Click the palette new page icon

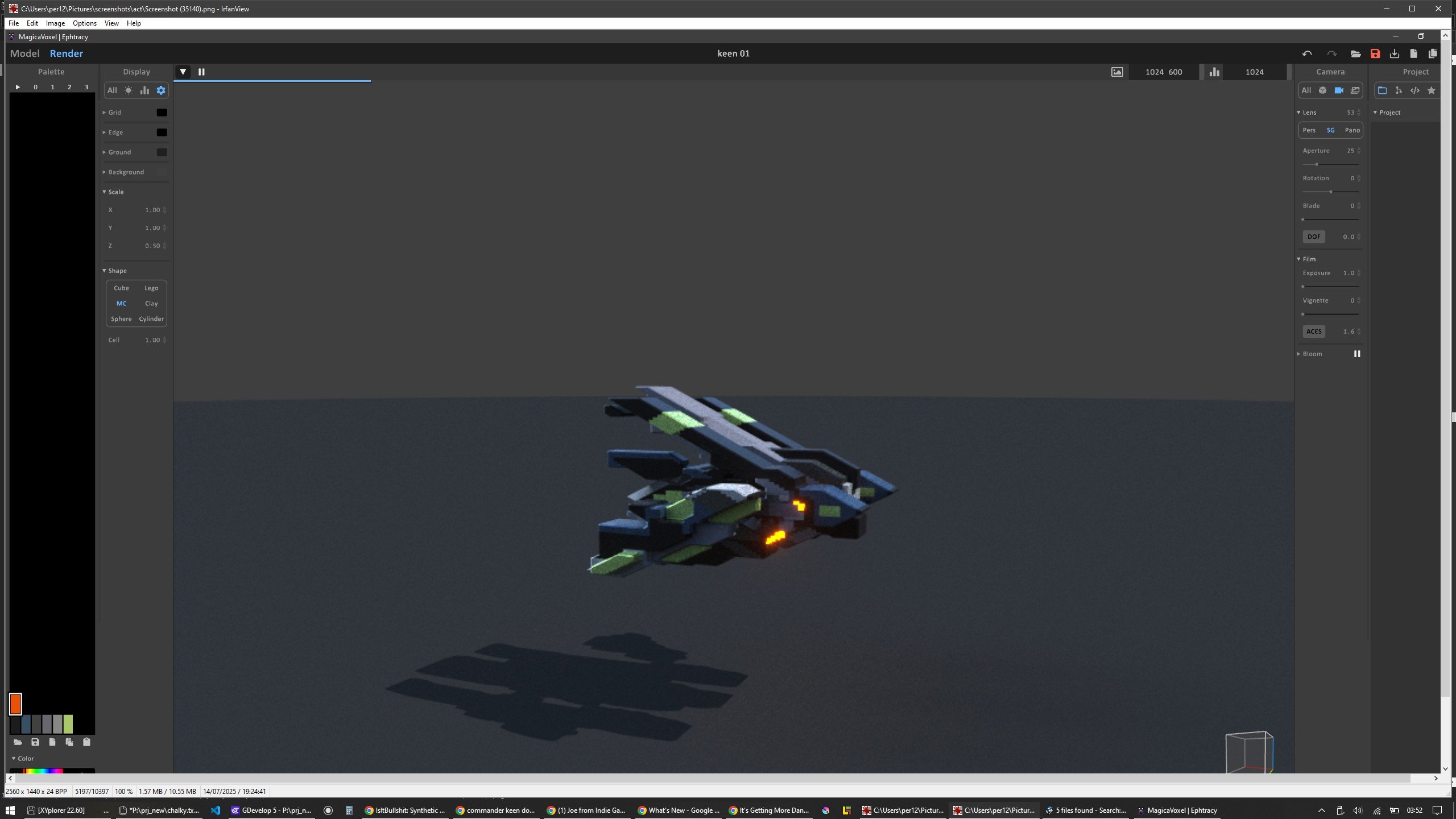pyautogui.click(x=52, y=742)
